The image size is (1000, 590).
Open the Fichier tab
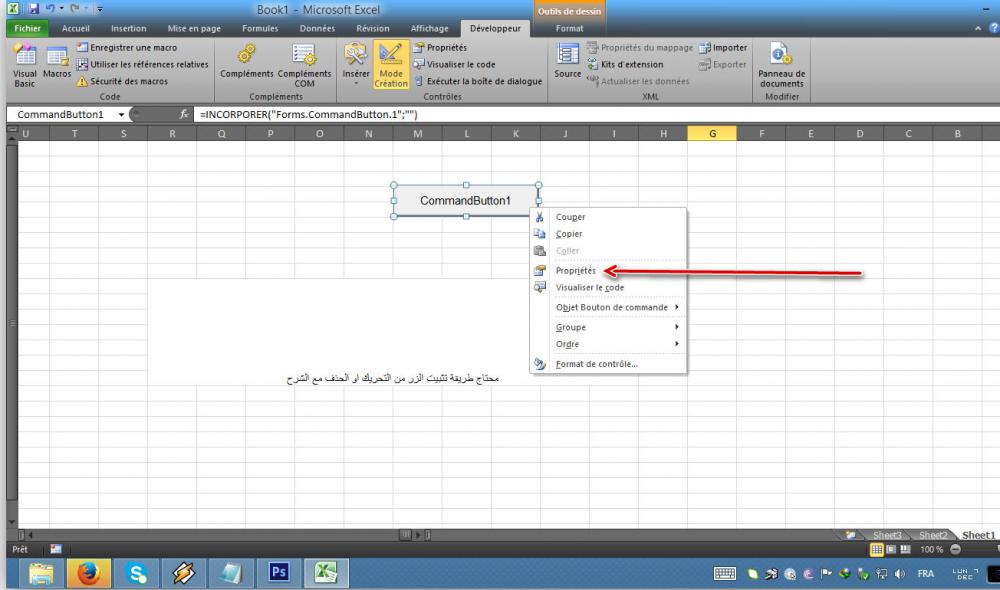coord(27,28)
